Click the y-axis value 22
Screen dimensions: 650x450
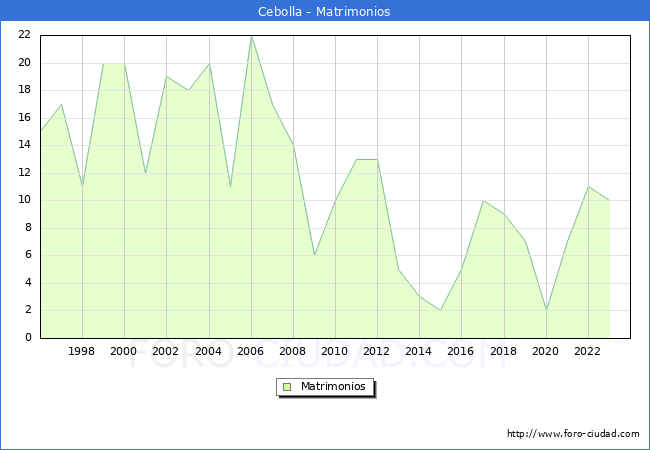point(24,35)
